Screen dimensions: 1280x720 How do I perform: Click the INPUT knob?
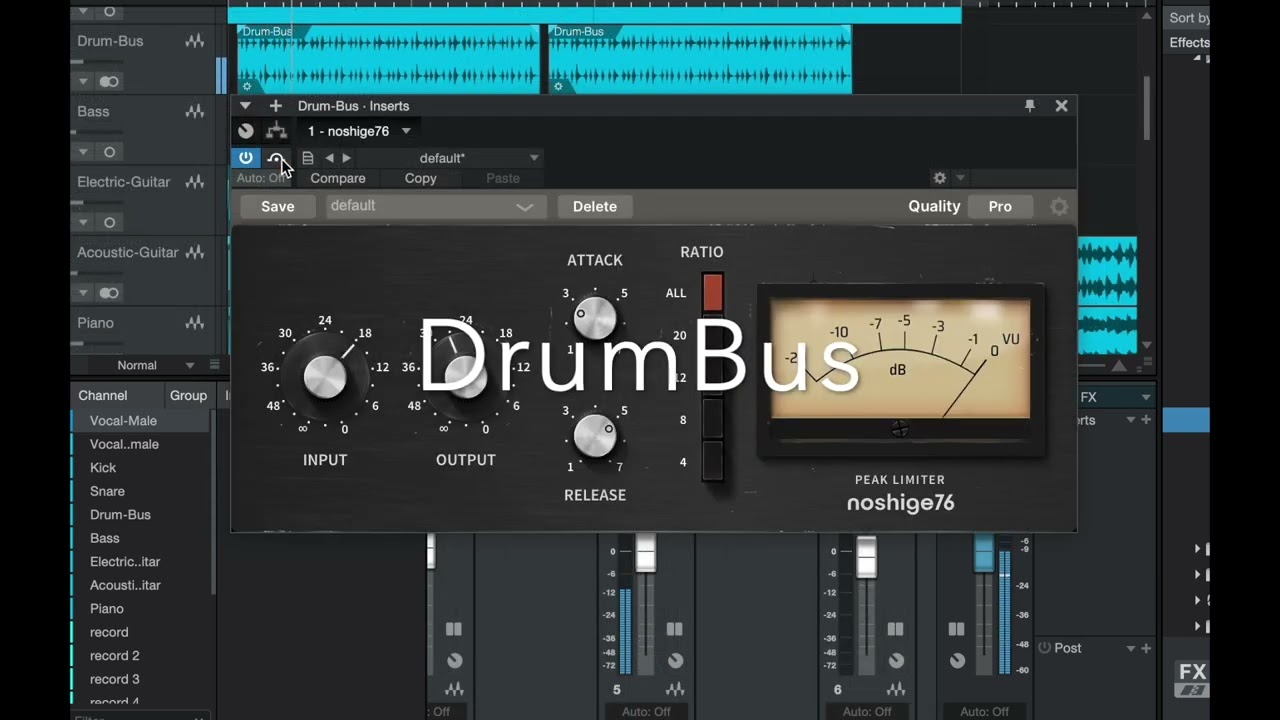point(325,376)
